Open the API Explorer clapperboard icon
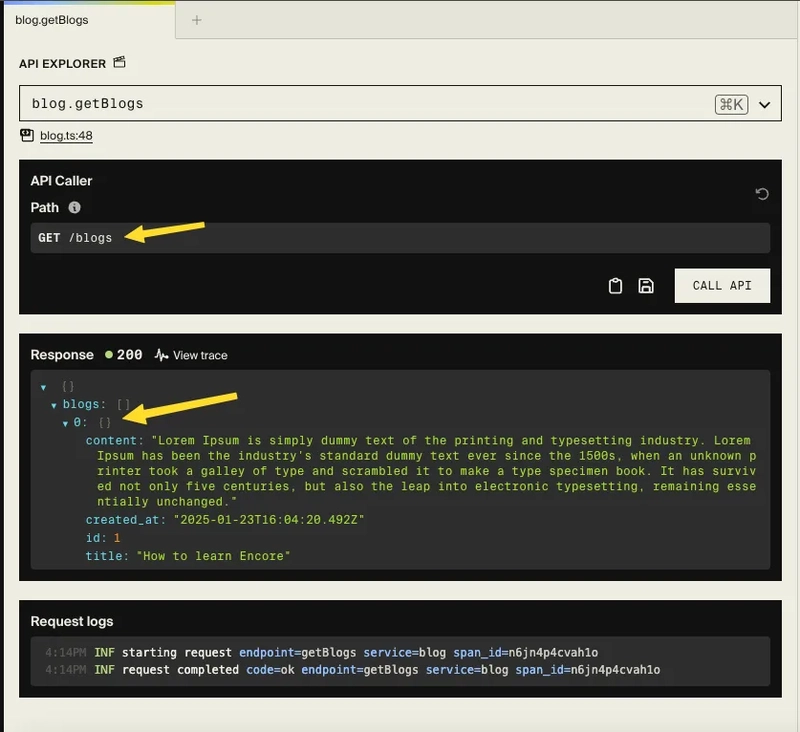The height and width of the screenshot is (732, 800). point(119,62)
